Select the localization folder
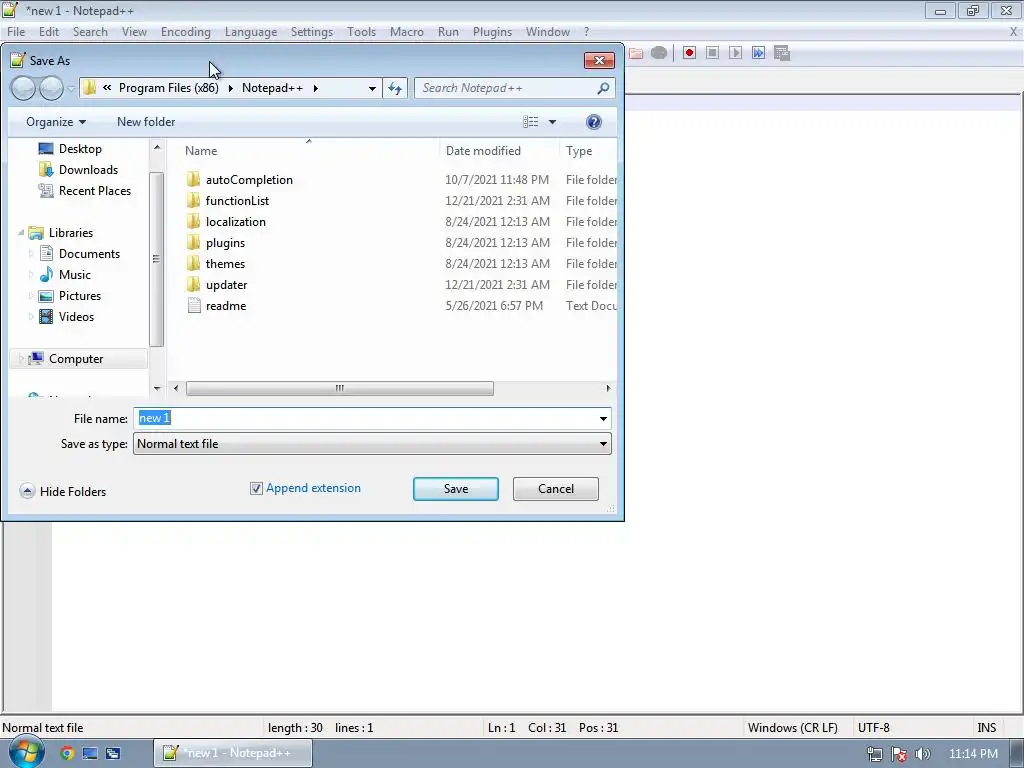Image resolution: width=1024 pixels, height=768 pixels. pyautogui.click(x=235, y=221)
